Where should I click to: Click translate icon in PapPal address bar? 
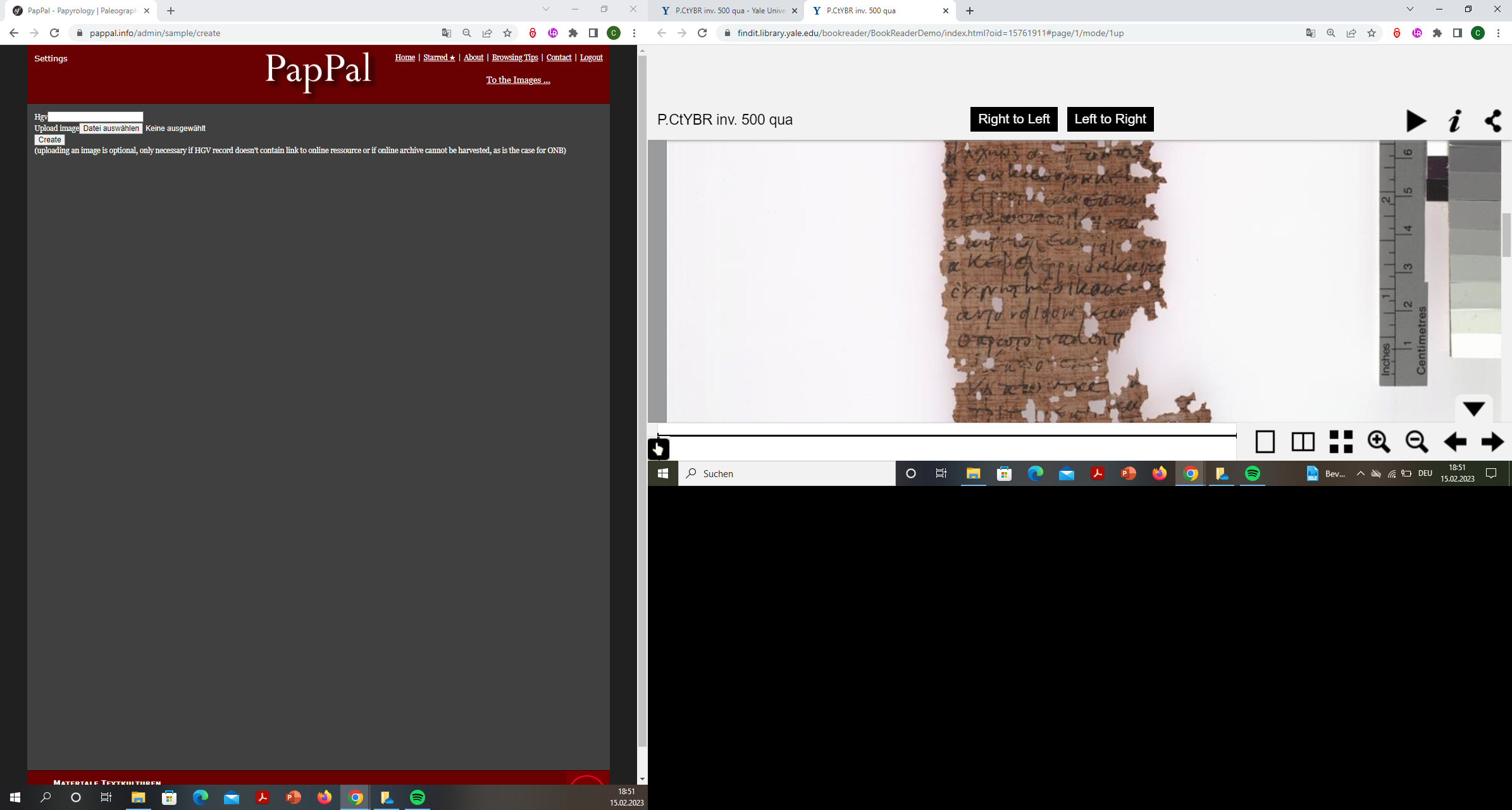[x=447, y=33]
